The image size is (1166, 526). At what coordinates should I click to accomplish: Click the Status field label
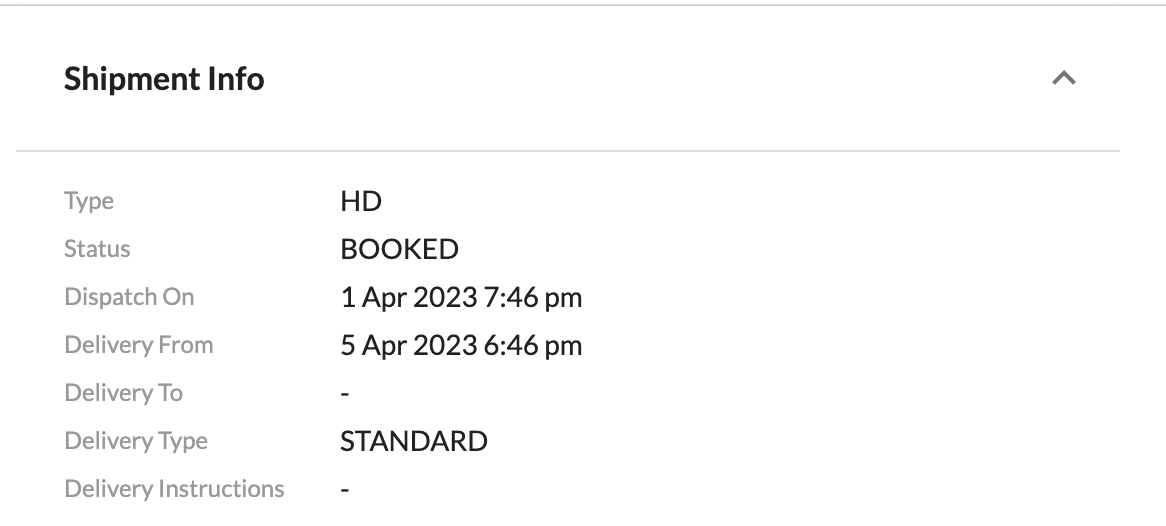[x=97, y=249]
